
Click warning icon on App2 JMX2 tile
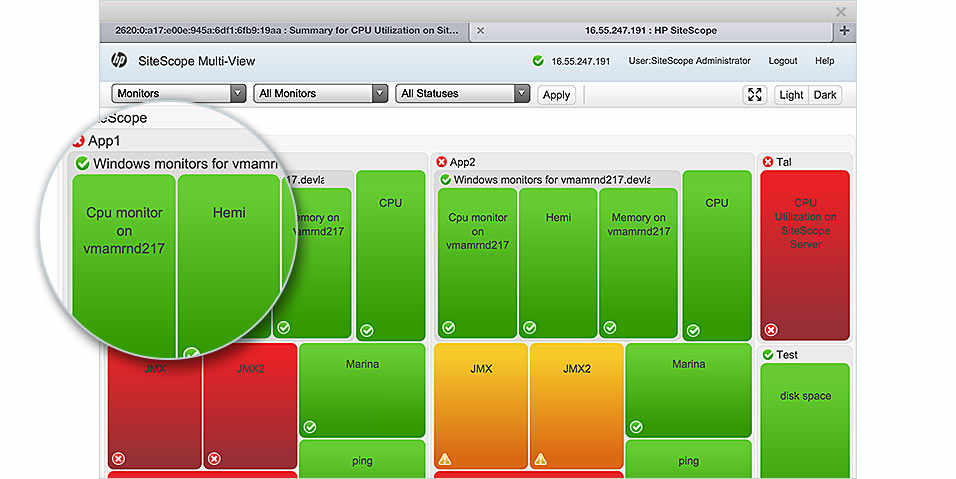tap(540, 459)
